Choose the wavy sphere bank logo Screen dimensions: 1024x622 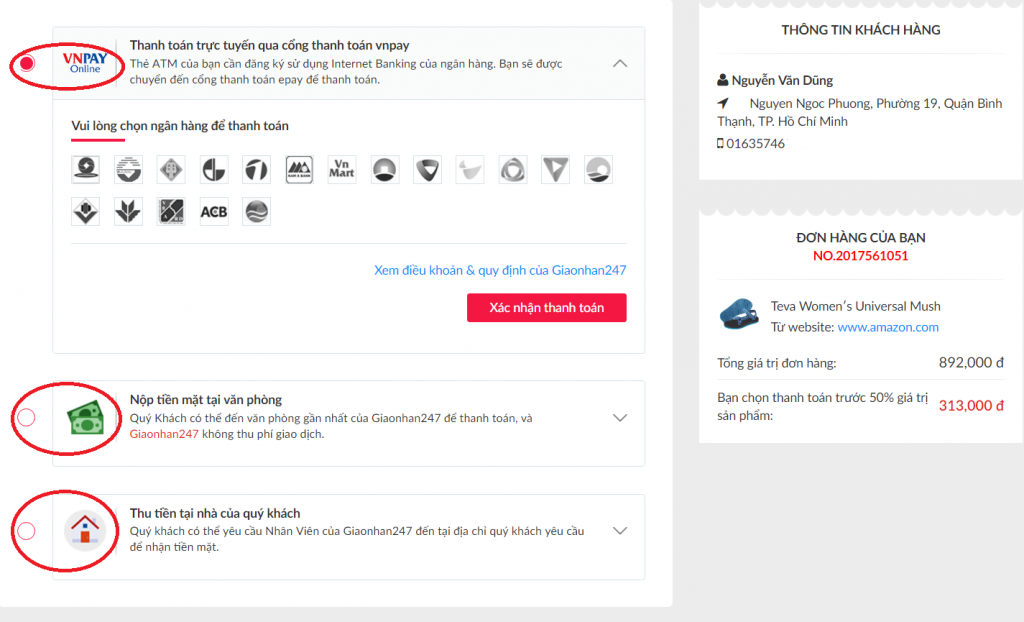[x=257, y=212]
